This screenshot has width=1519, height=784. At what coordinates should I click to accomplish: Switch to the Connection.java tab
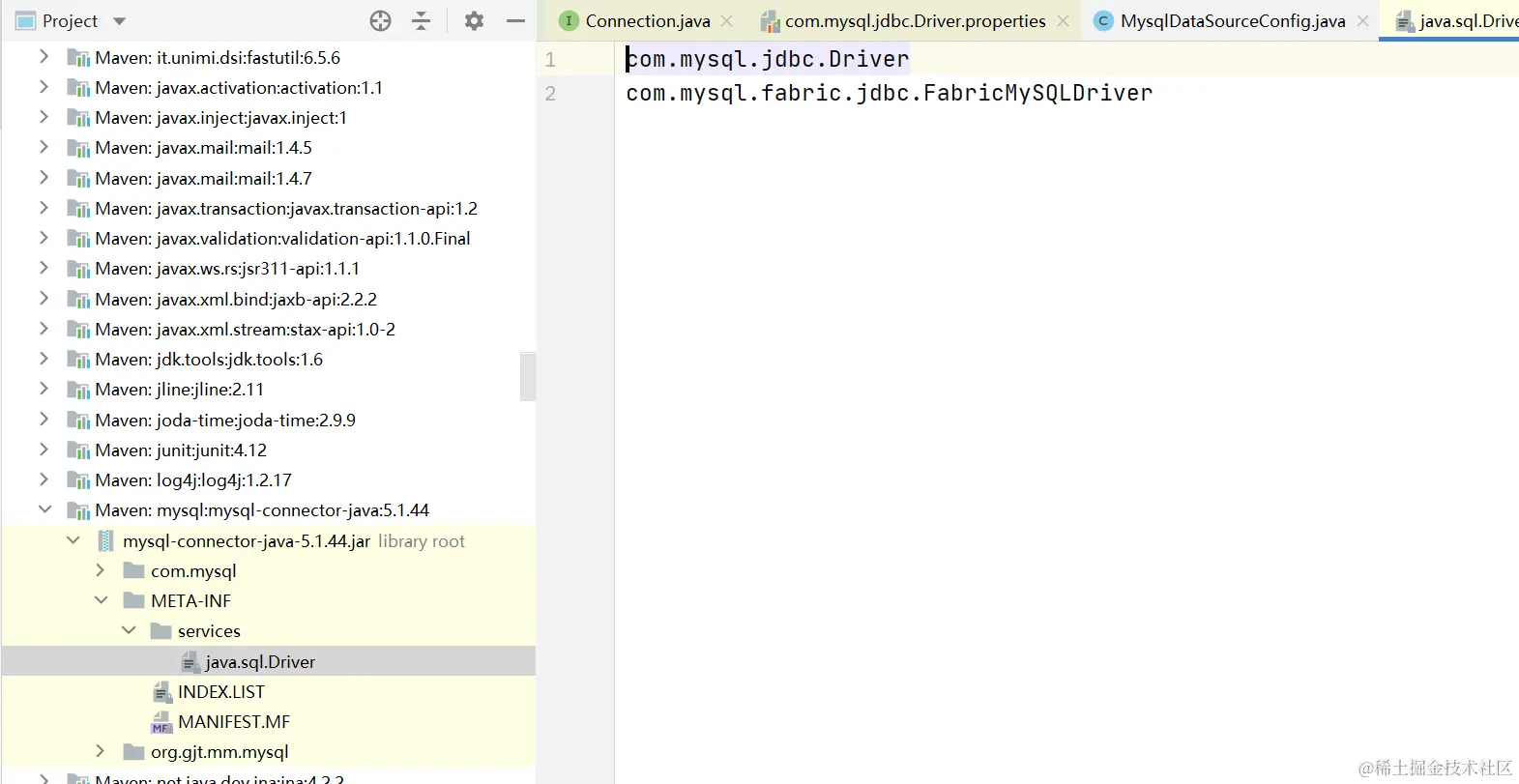pos(647,20)
